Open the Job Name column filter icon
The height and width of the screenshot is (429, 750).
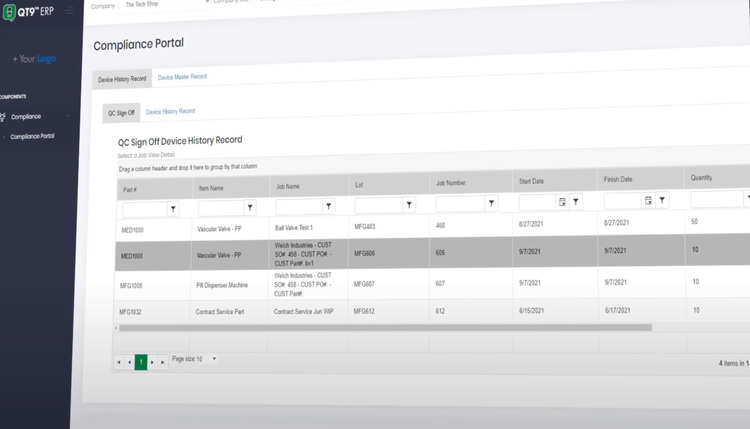tap(329, 207)
